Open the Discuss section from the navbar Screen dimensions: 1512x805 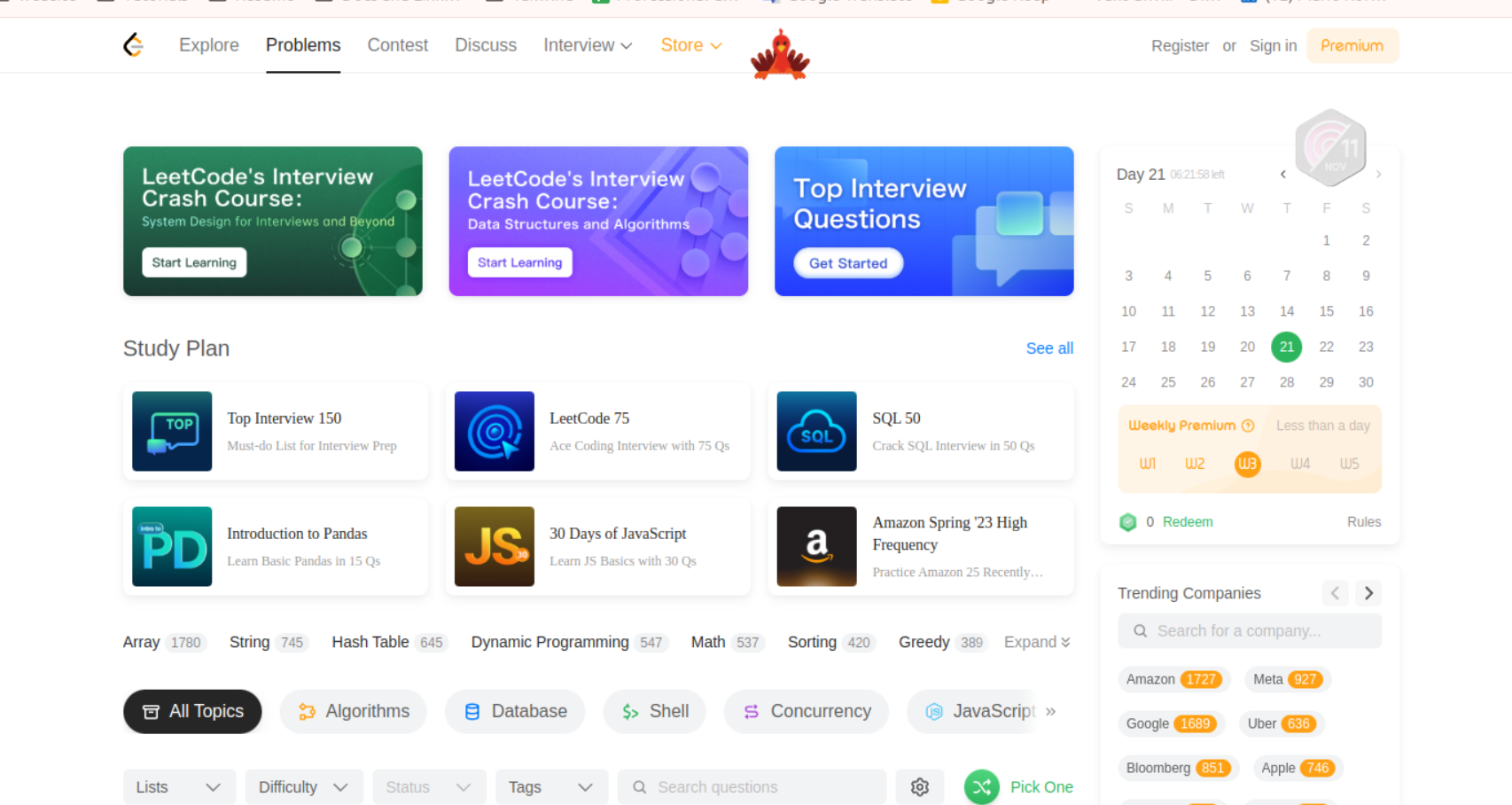point(486,44)
